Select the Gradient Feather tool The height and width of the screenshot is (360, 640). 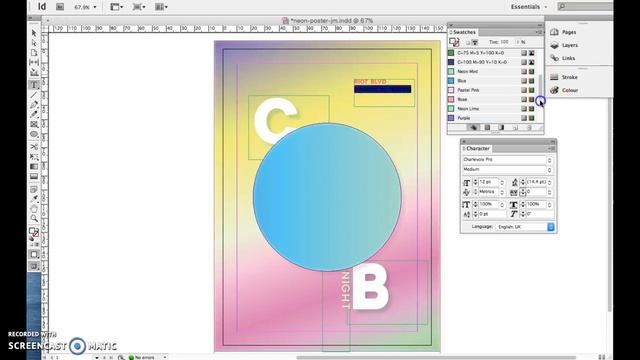[x=34, y=176]
